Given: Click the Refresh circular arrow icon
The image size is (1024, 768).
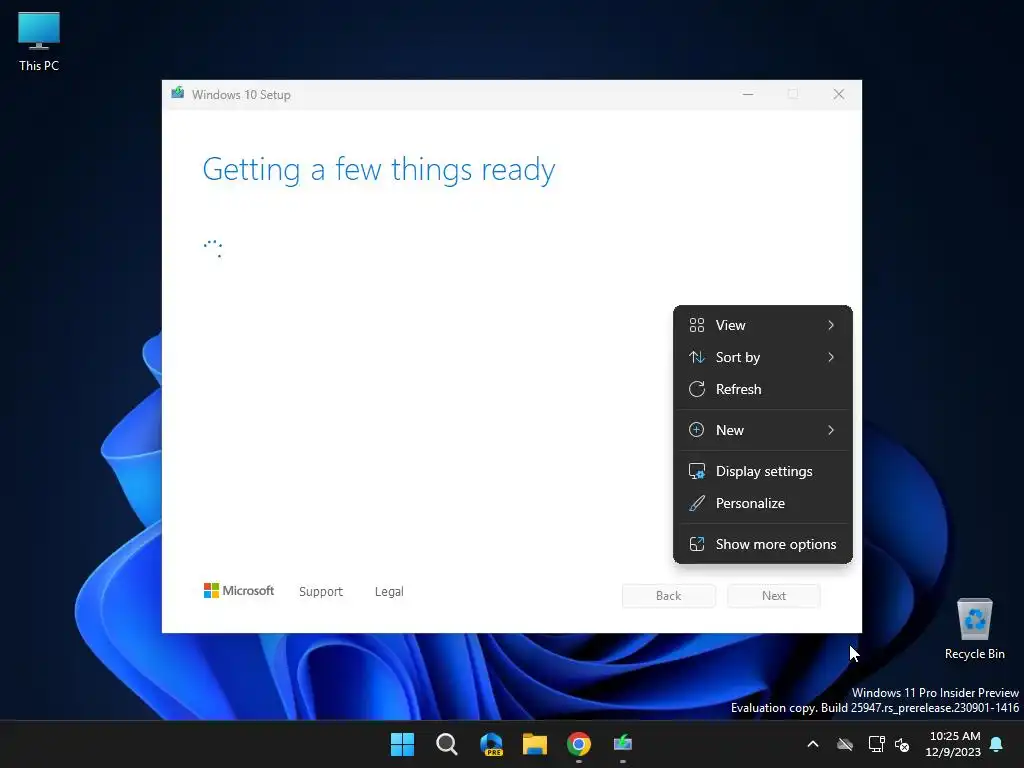Looking at the screenshot, I should 697,389.
